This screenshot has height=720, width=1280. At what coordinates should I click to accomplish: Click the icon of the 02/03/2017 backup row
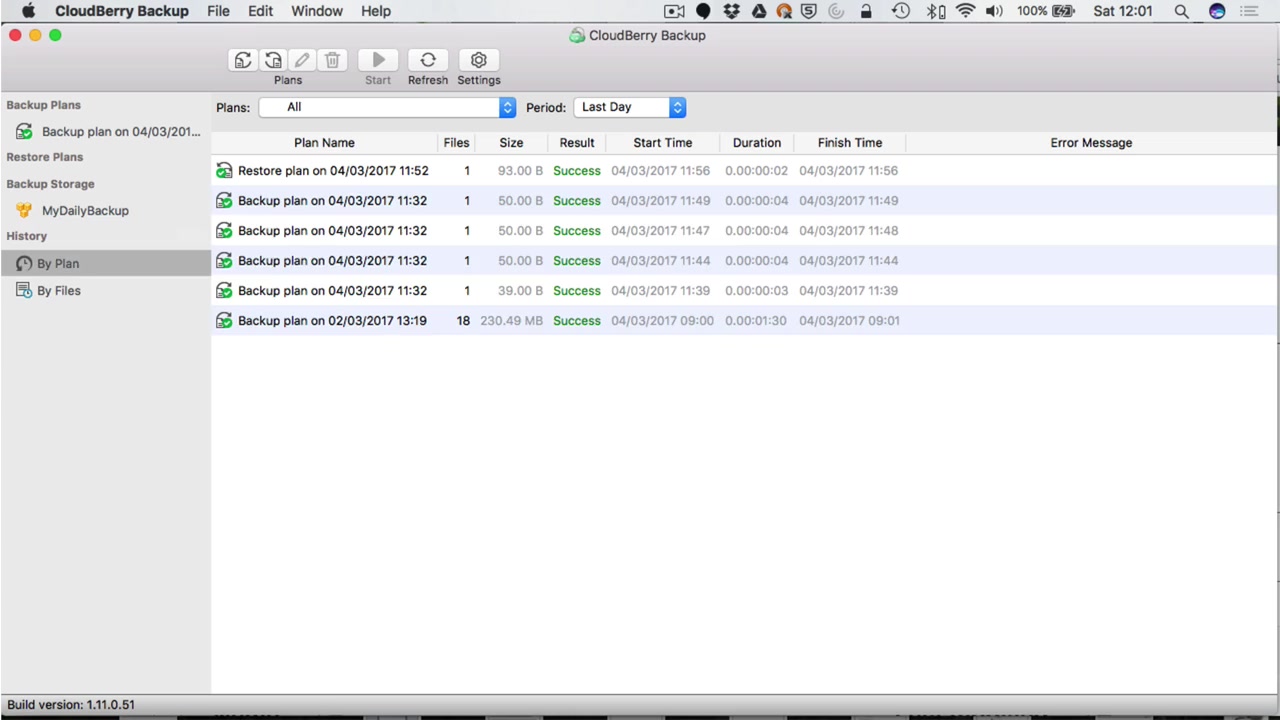tap(224, 321)
